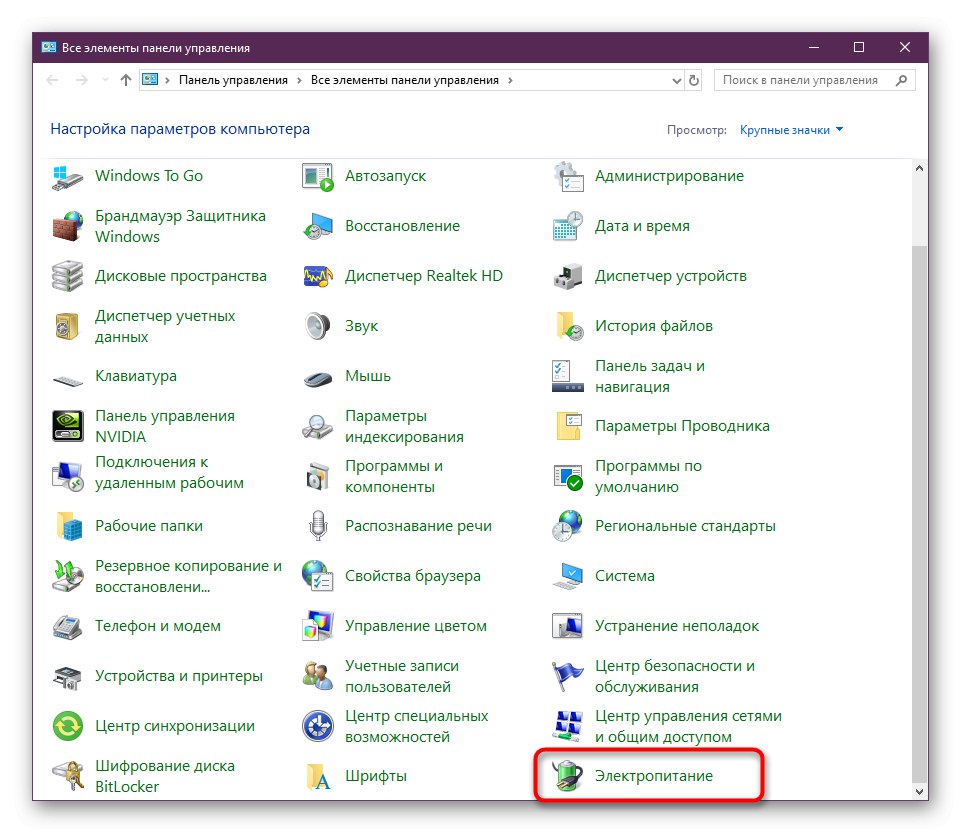Image resolution: width=961 pixels, height=833 pixels.
Task: Expand chevron after Все элементы панели управления breadcrumb
Action: [510, 80]
